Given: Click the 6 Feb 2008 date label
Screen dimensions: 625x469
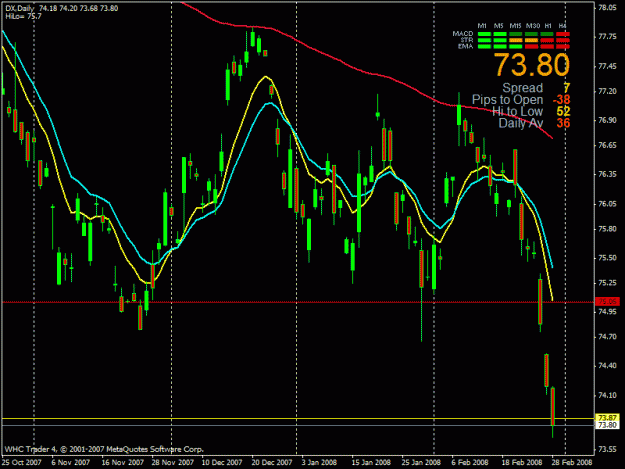Looking at the screenshot, I should tap(470, 462).
